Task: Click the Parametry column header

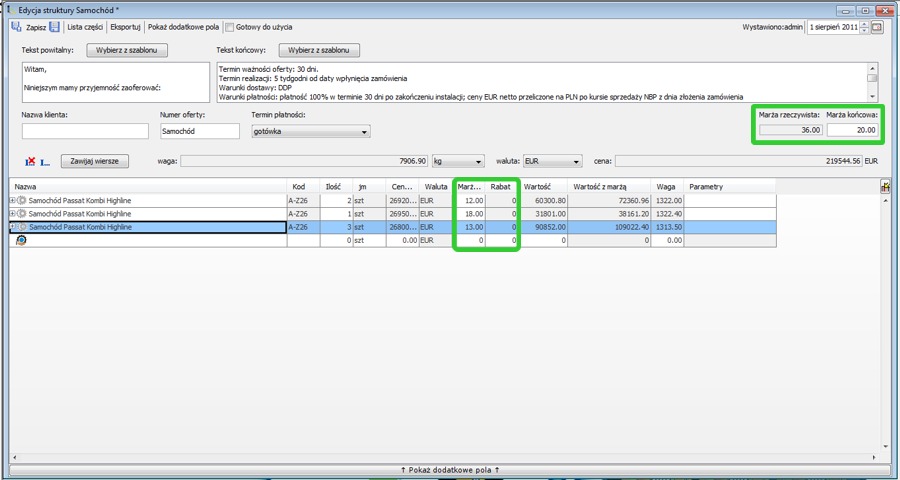Action: pos(730,187)
